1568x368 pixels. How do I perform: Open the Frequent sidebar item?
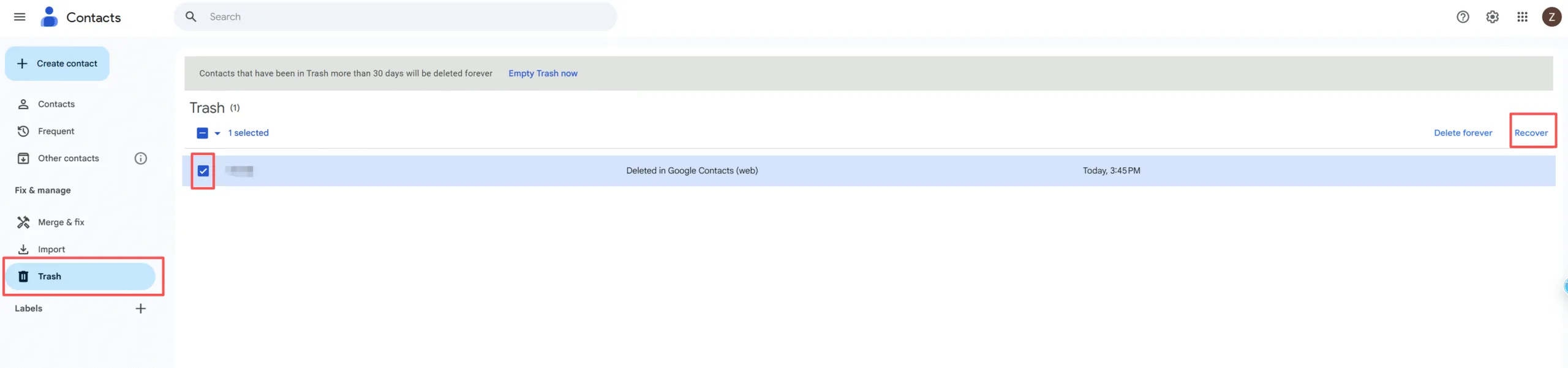[80, 131]
